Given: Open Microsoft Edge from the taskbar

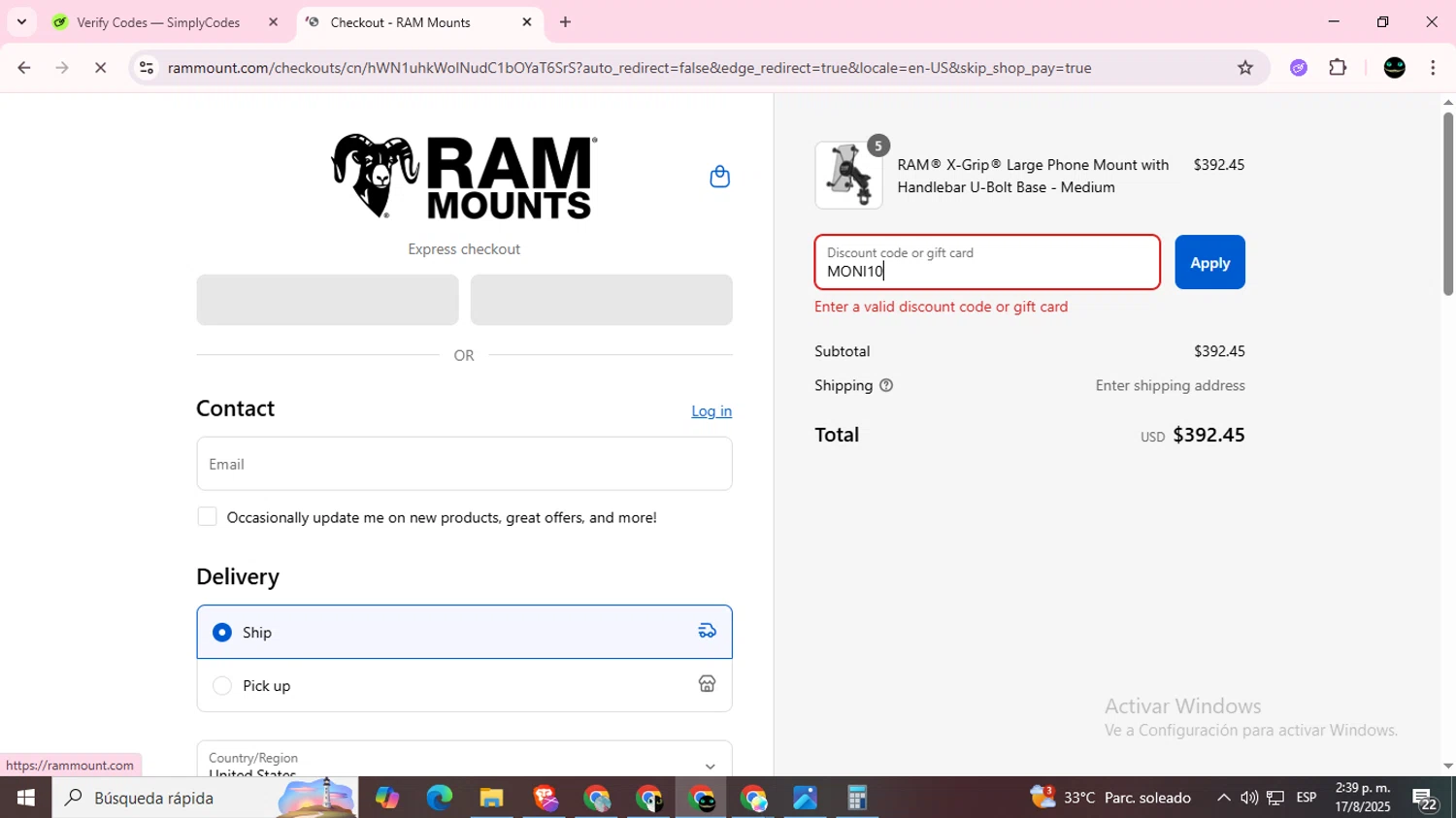Looking at the screenshot, I should [x=439, y=798].
